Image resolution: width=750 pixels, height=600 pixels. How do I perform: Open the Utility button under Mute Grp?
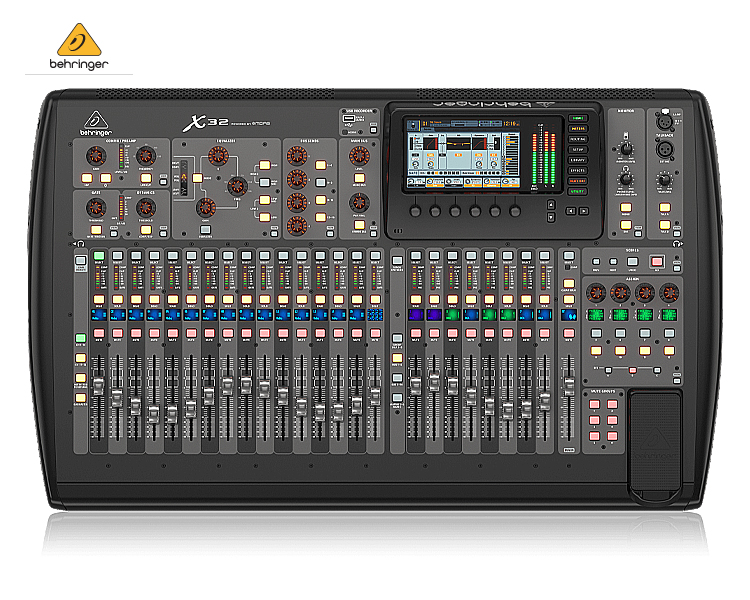click(578, 191)
